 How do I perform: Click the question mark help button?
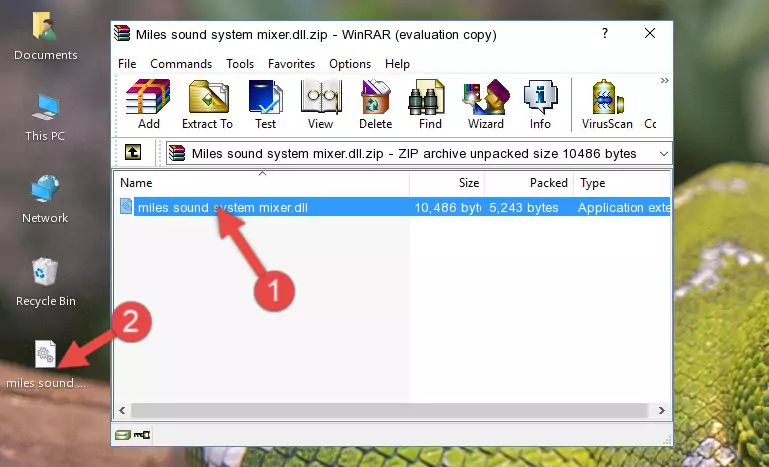pos(605,33)
